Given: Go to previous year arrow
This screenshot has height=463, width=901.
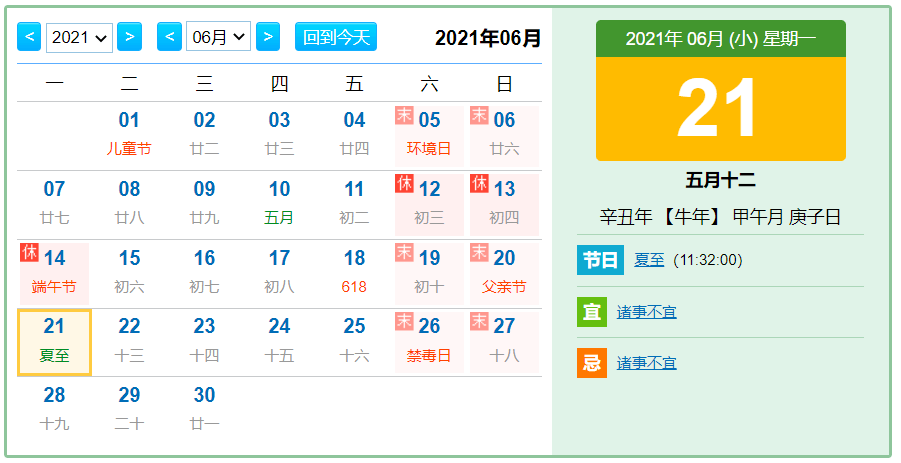Looking at the screenshot, I should click(29, 37).
